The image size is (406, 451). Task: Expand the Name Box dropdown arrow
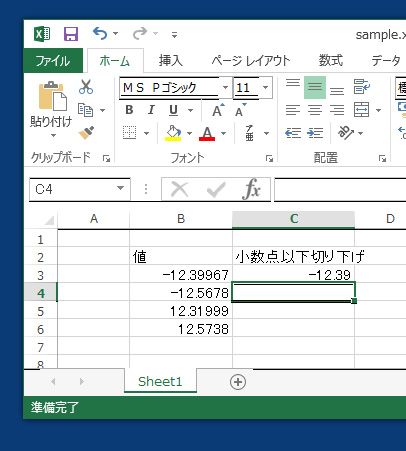pyautogui.click(x=120, y=189)
